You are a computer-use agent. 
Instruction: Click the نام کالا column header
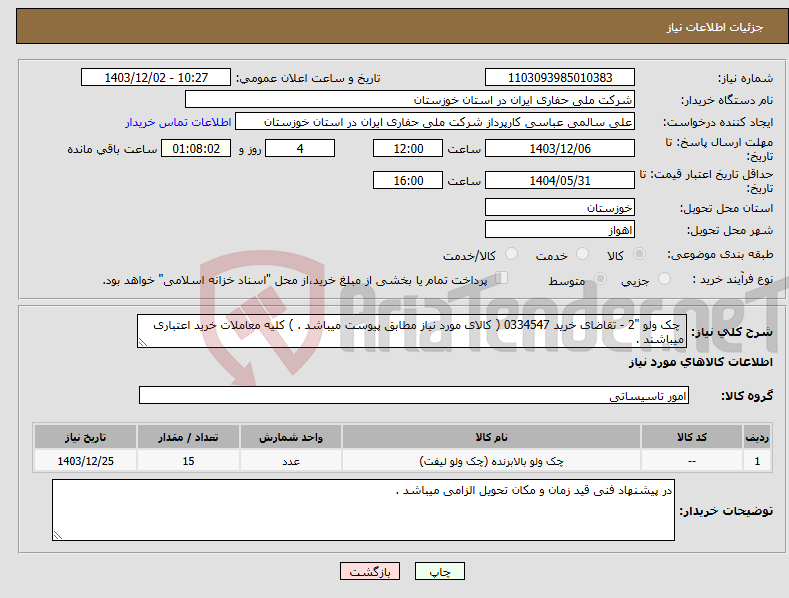click(491, 437)
